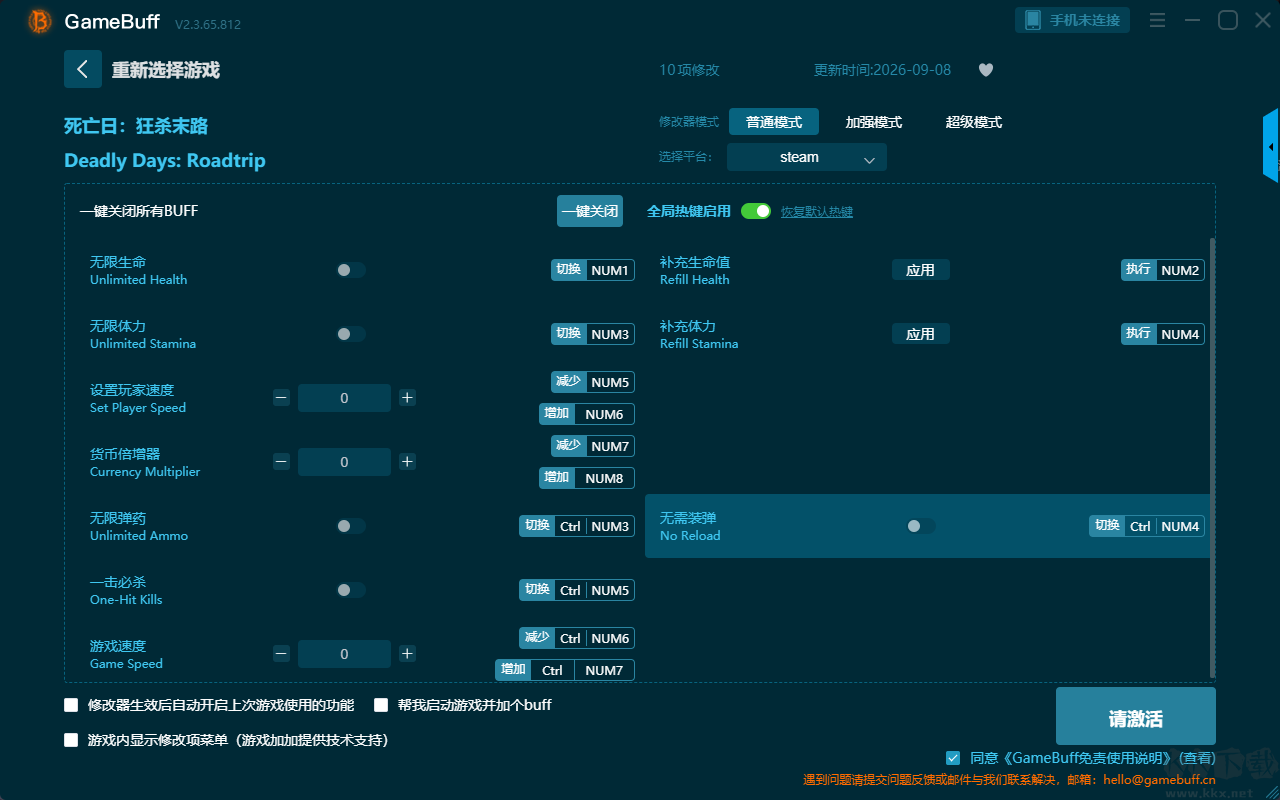This screenshot has height=800, width=1280.
Task: Click the 一键关闭 button
Action: coord(590,211)
